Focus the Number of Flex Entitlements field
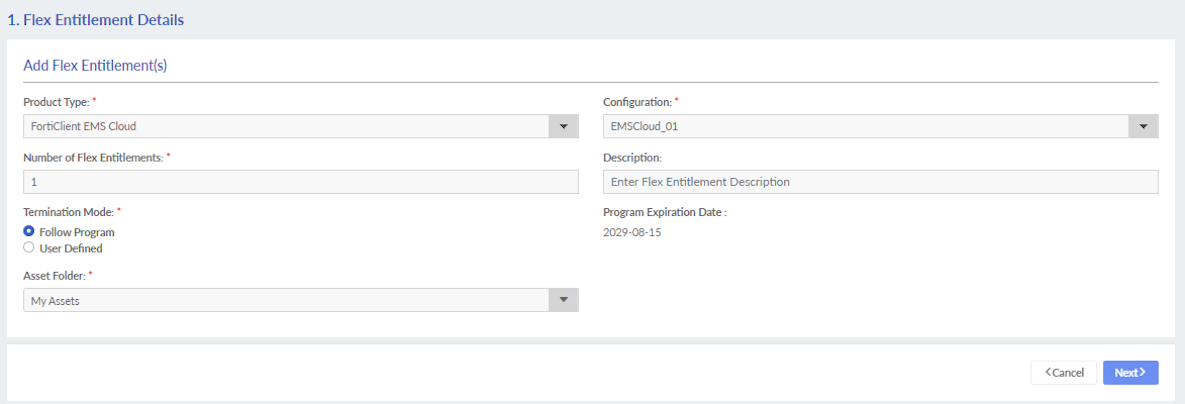The width and height of the screenshot is (1185, 404). pos(300,182)
